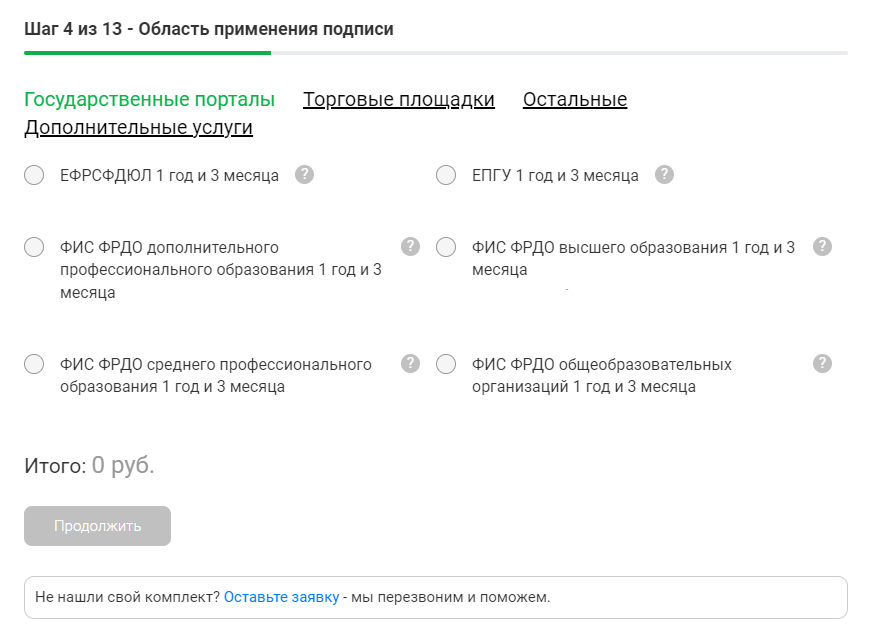The image size is (881, 636).
Task: Switch to Государственные порталы tab
Action: (149, 100)
